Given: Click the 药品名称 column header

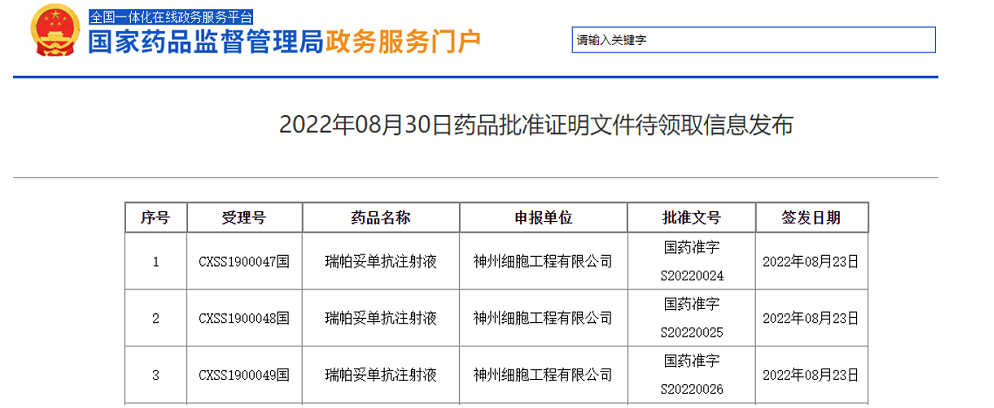Looking at the screenshot, I should click(380, 218).
